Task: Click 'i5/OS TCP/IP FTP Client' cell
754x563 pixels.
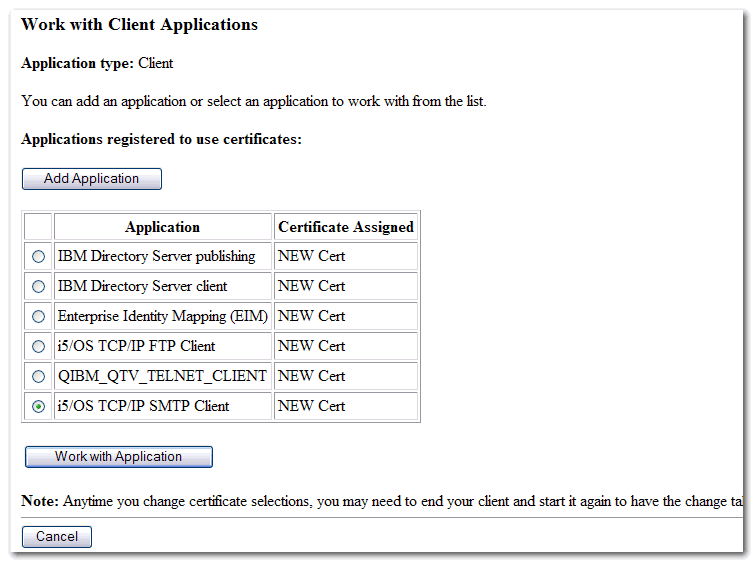Action: [x=163, y=346]
